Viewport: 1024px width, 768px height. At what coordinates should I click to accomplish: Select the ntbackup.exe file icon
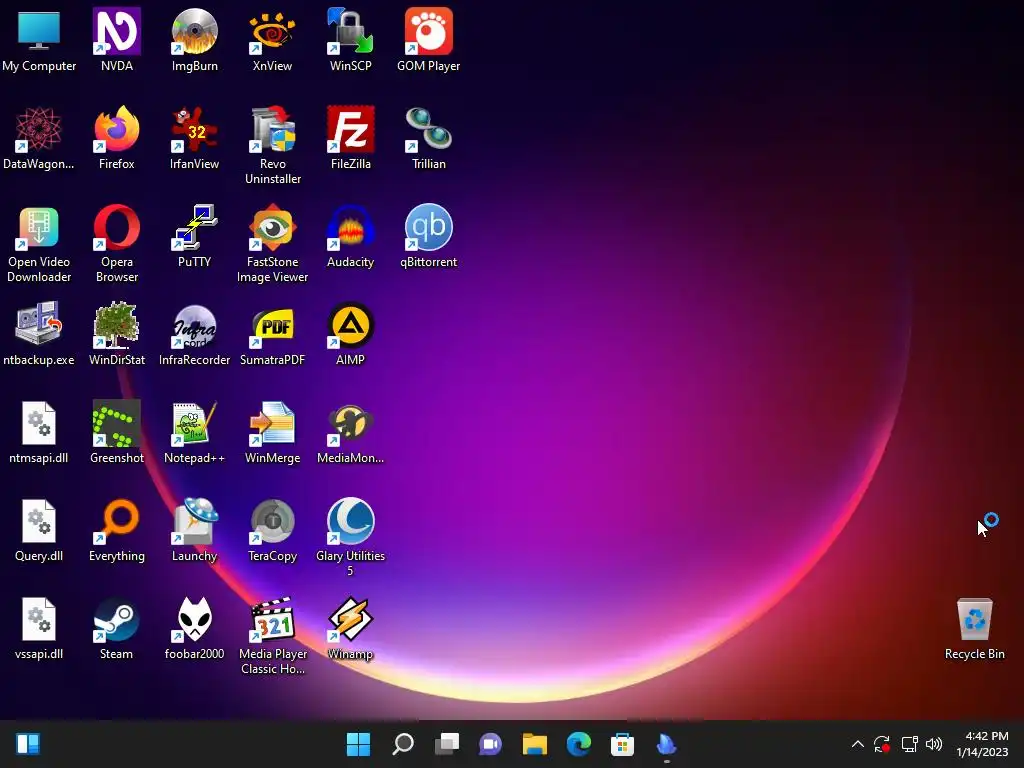click(39, 325)
